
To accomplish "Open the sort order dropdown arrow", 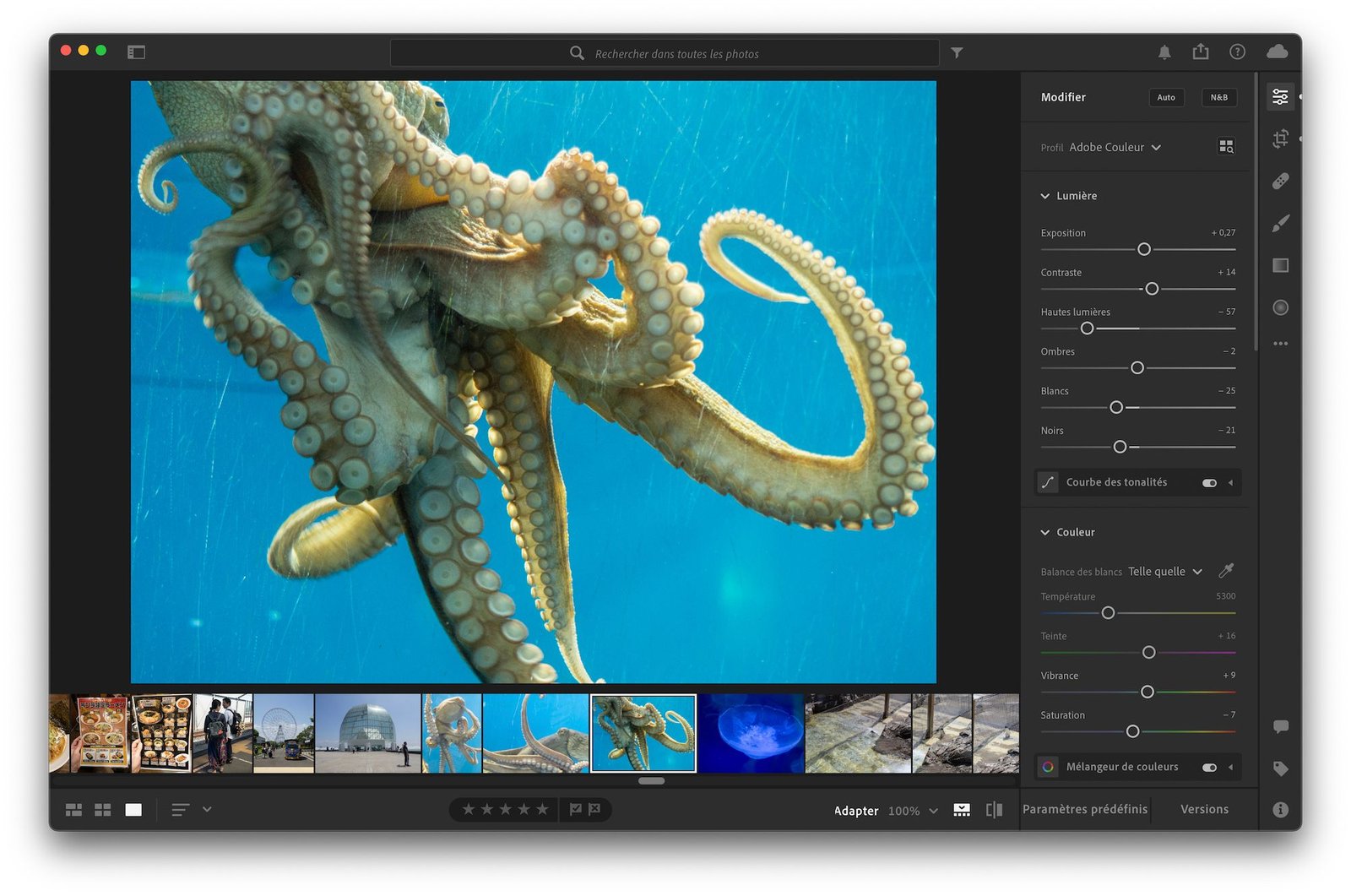I will [x=207, y=809].
